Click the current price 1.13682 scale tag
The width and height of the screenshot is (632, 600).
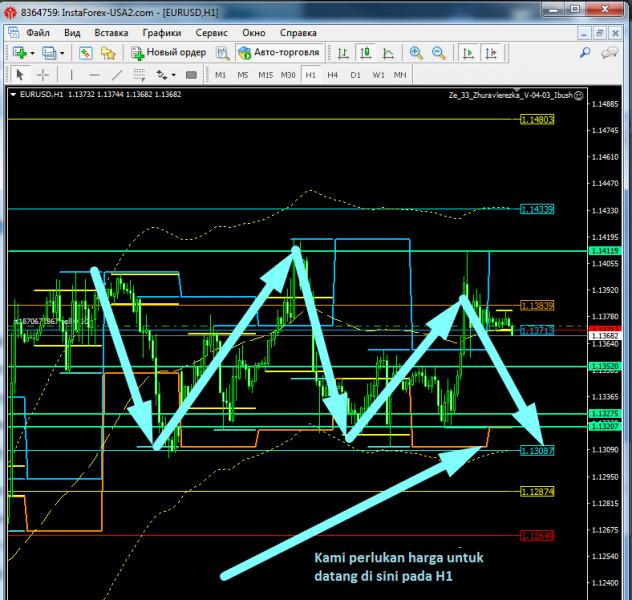click(x=606, y=336)
